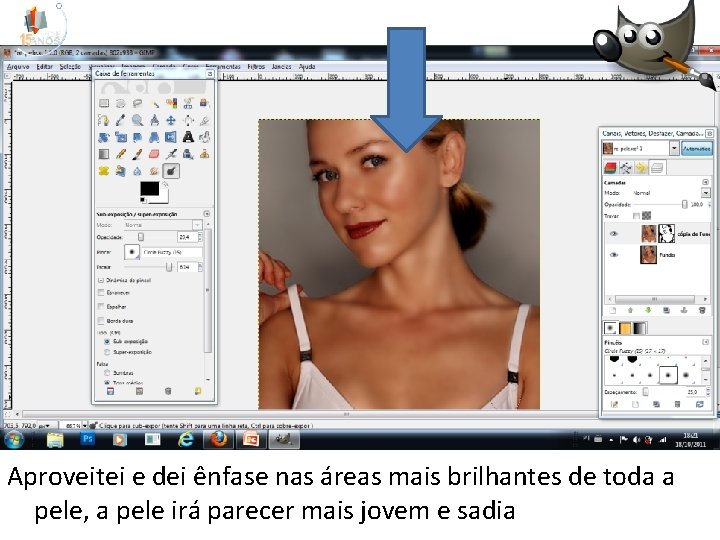
Task: Select the Paths tool
Action: point(104,120)
